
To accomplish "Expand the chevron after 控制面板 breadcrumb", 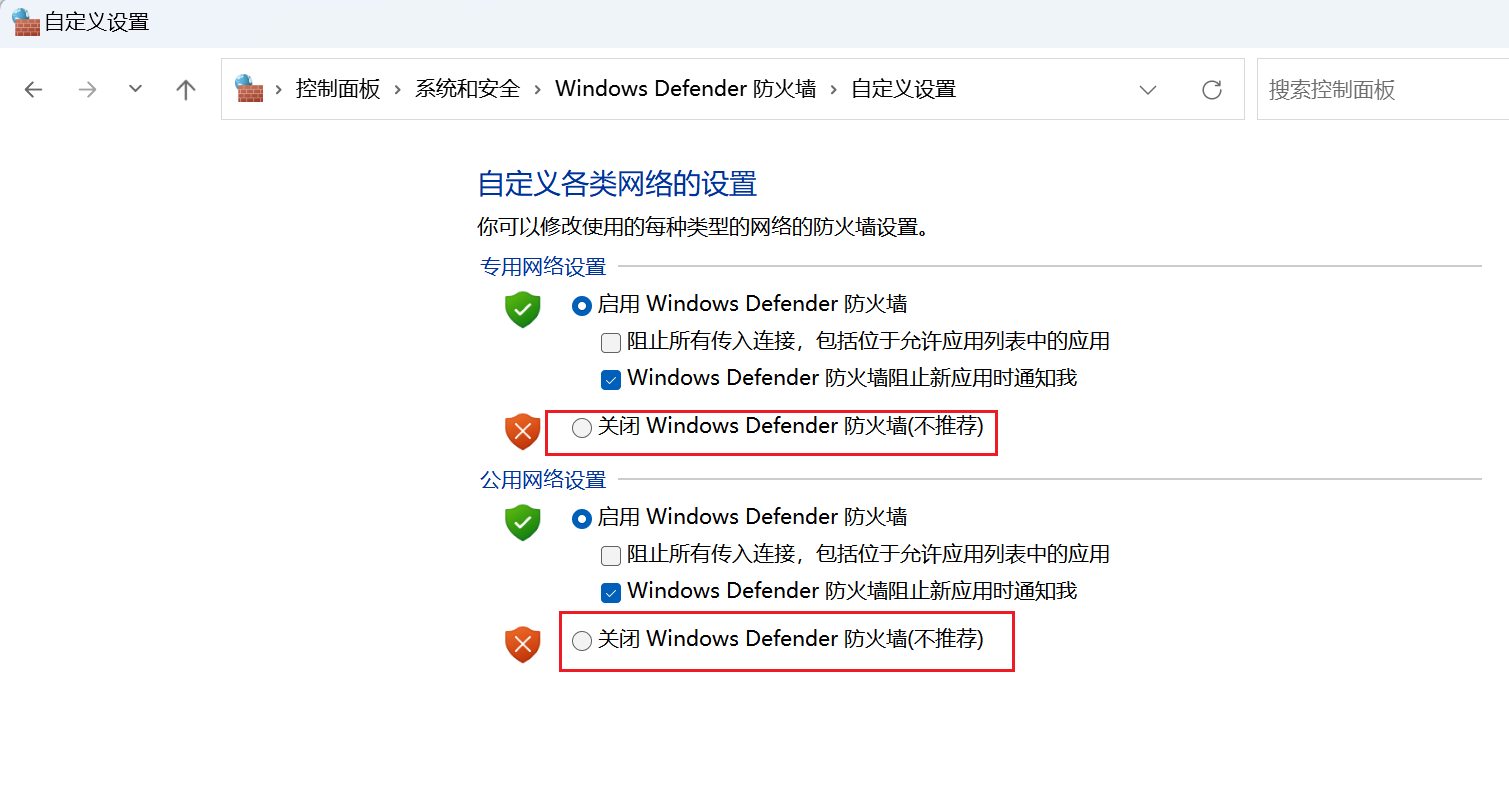I will 397,89.
